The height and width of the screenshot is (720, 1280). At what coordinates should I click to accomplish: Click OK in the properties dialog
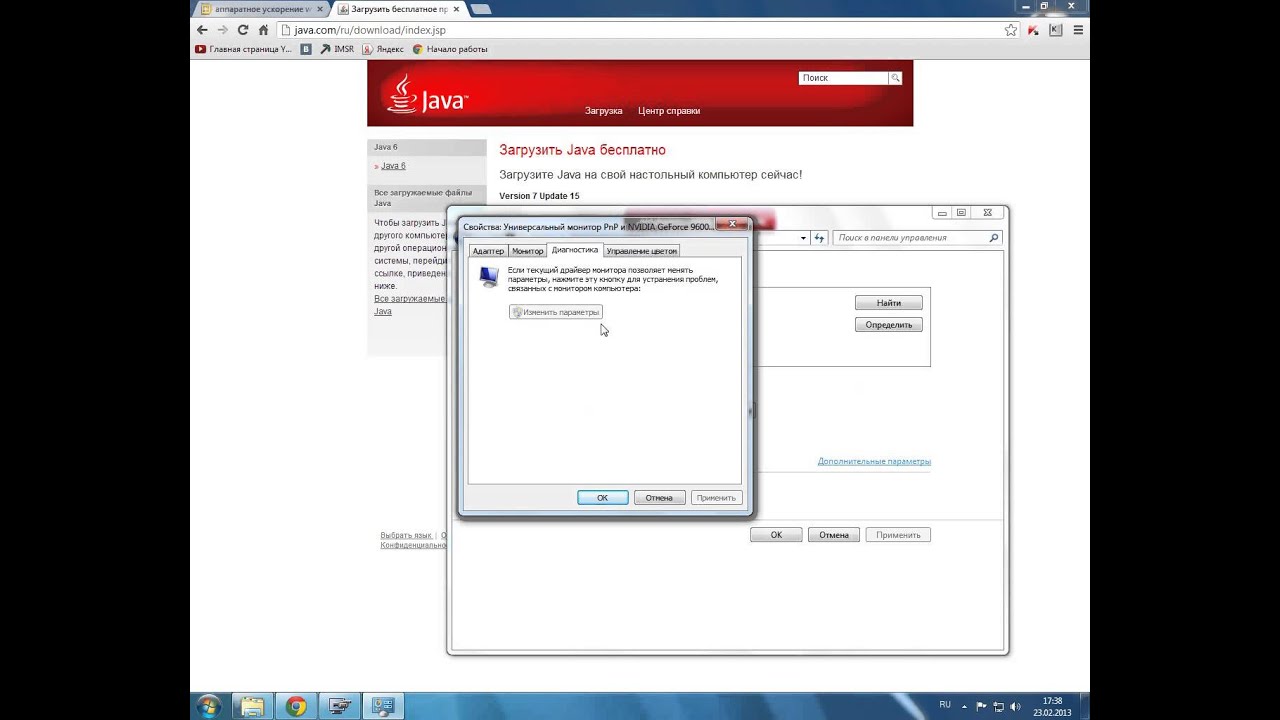603,497
